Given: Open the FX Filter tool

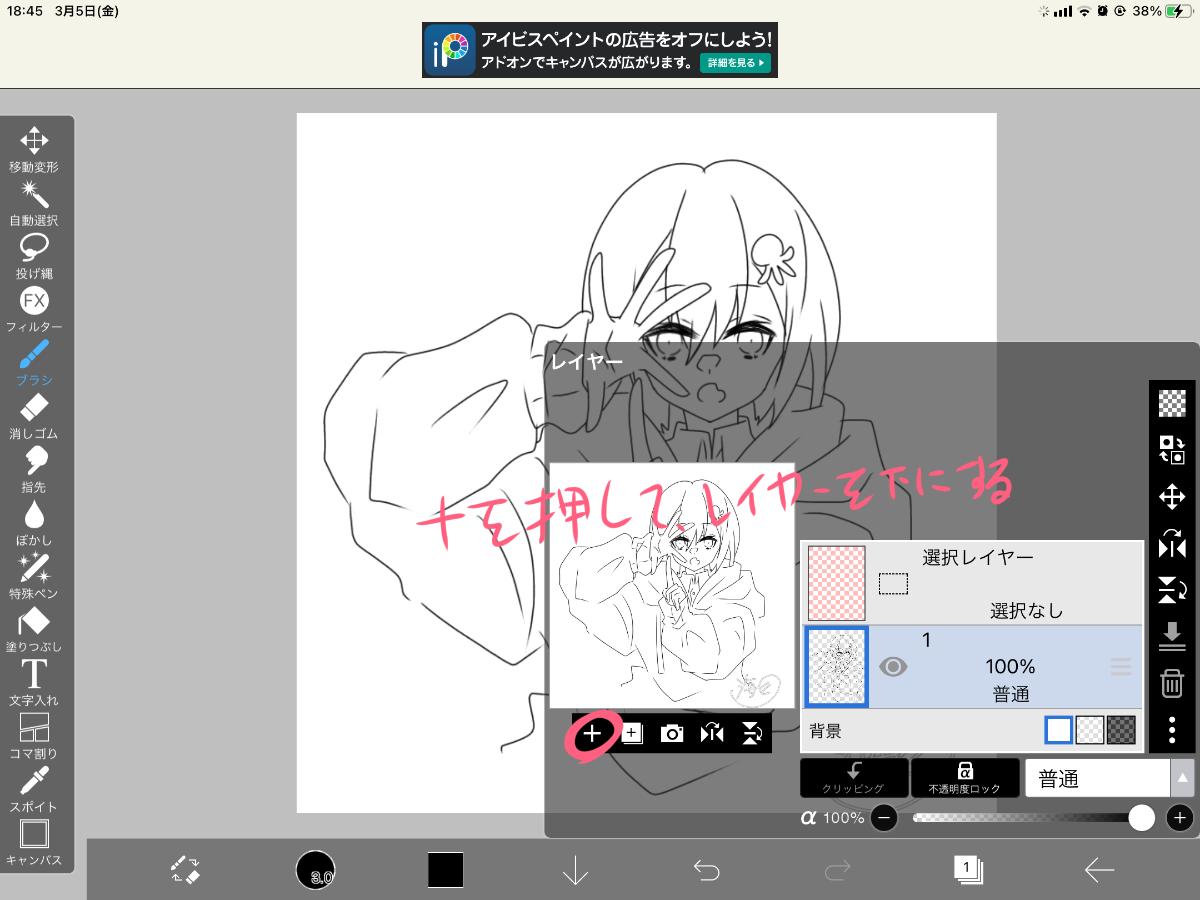Looking at the screenshot, I should [34, 308].
